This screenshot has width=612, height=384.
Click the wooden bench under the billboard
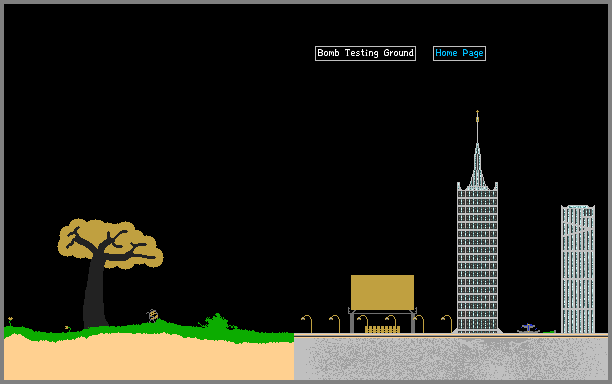pyautogui.click(x=382, y=329)
